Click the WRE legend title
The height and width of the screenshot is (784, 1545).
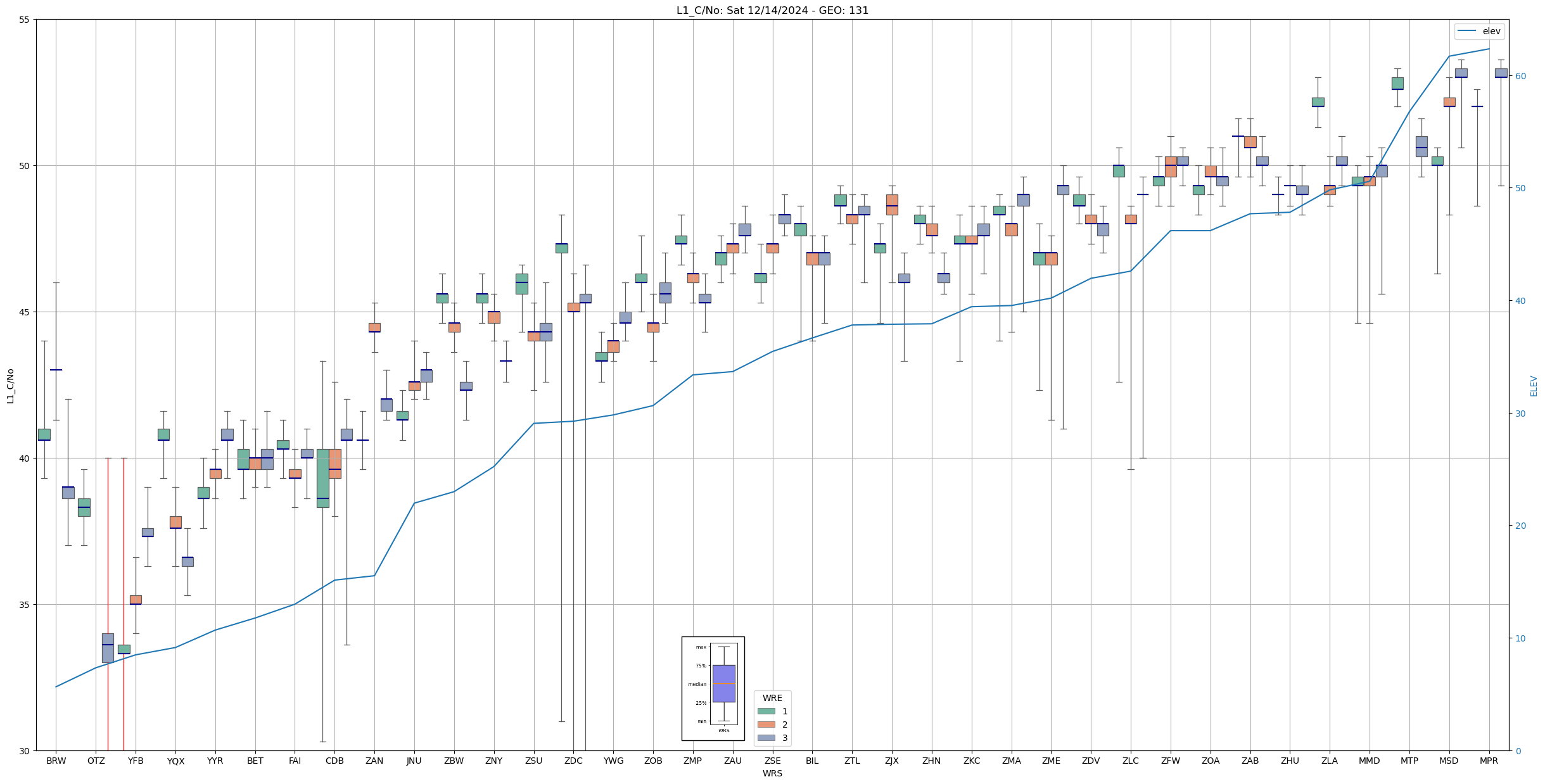pyautogui.click(x=772, y=698)
